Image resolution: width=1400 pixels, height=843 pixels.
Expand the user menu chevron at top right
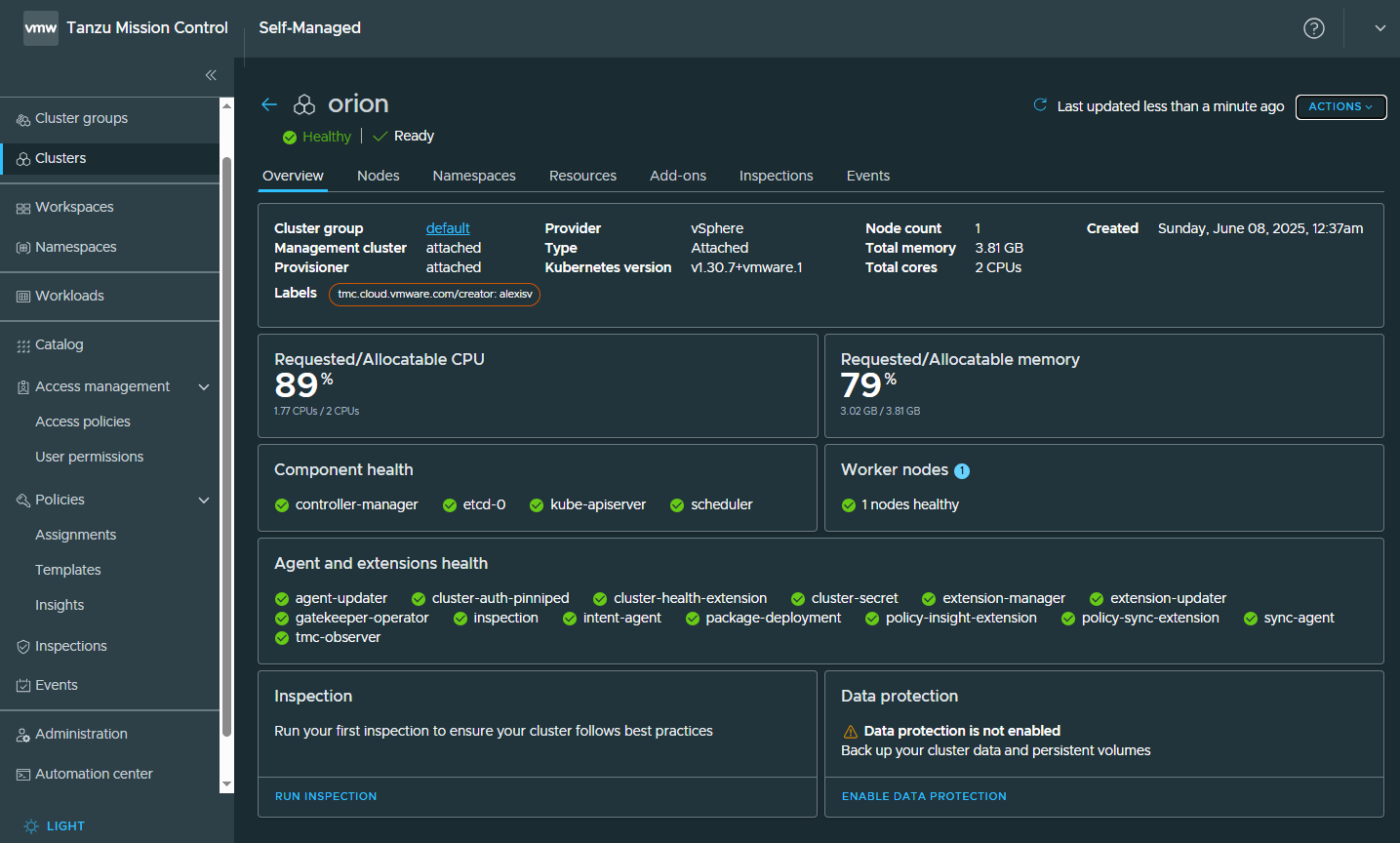[1380, 28]
